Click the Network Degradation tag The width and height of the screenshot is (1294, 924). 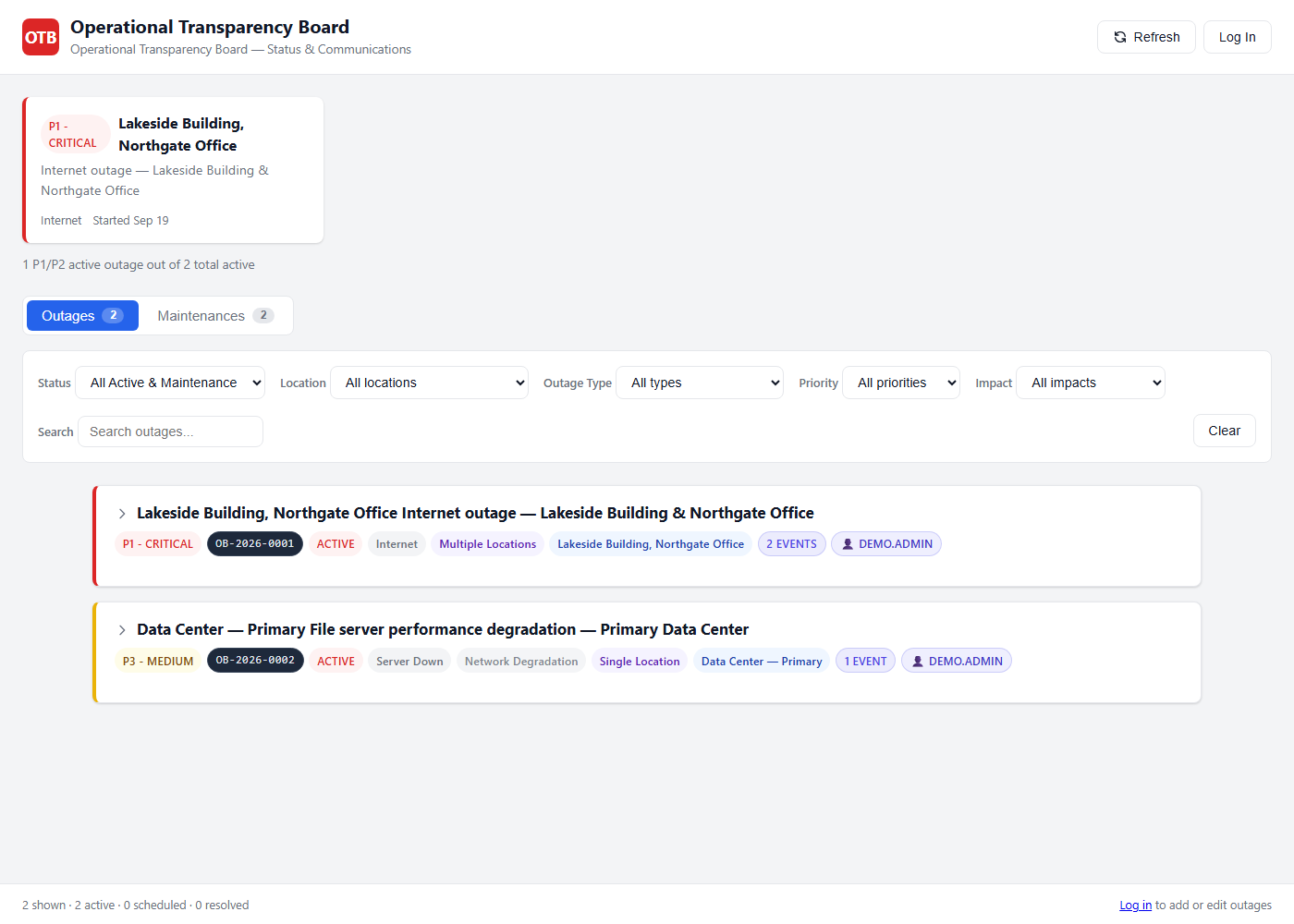coord(521,662)
